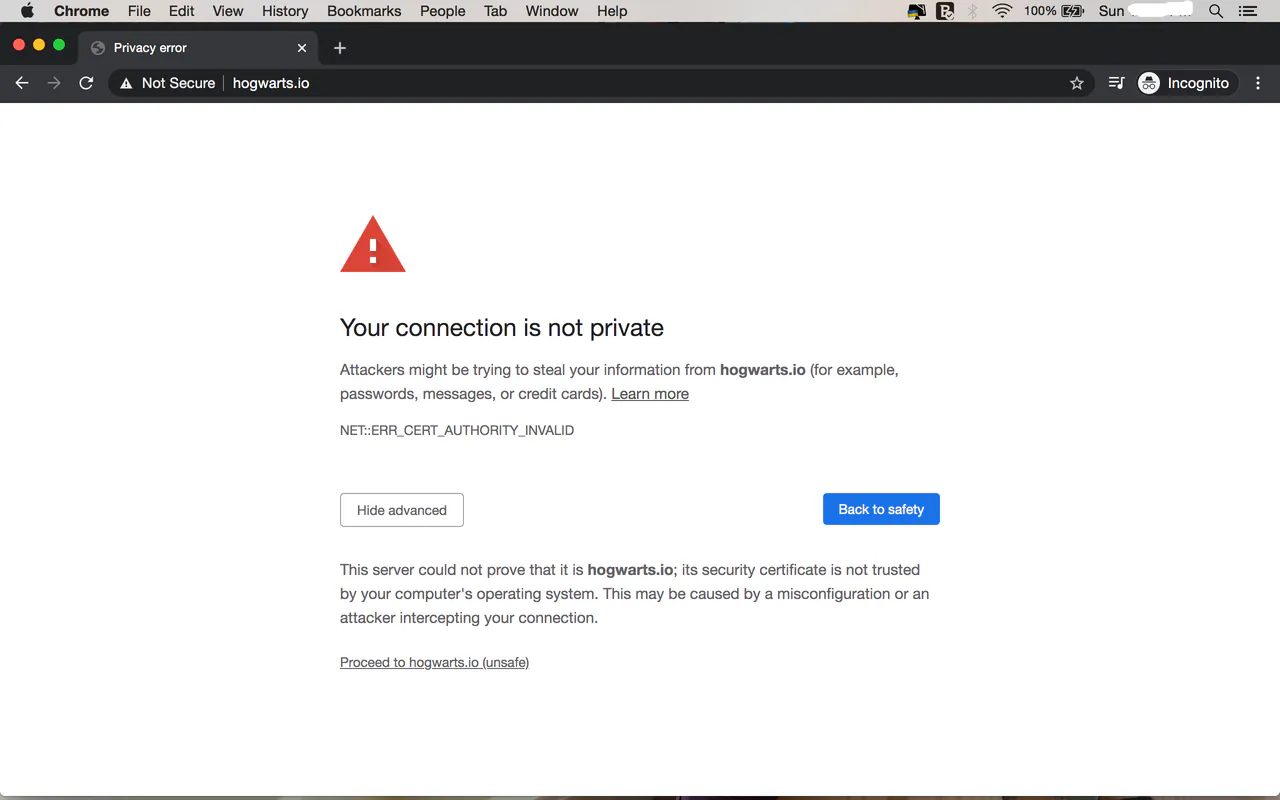Open the Tab menu

click(495, 11)
